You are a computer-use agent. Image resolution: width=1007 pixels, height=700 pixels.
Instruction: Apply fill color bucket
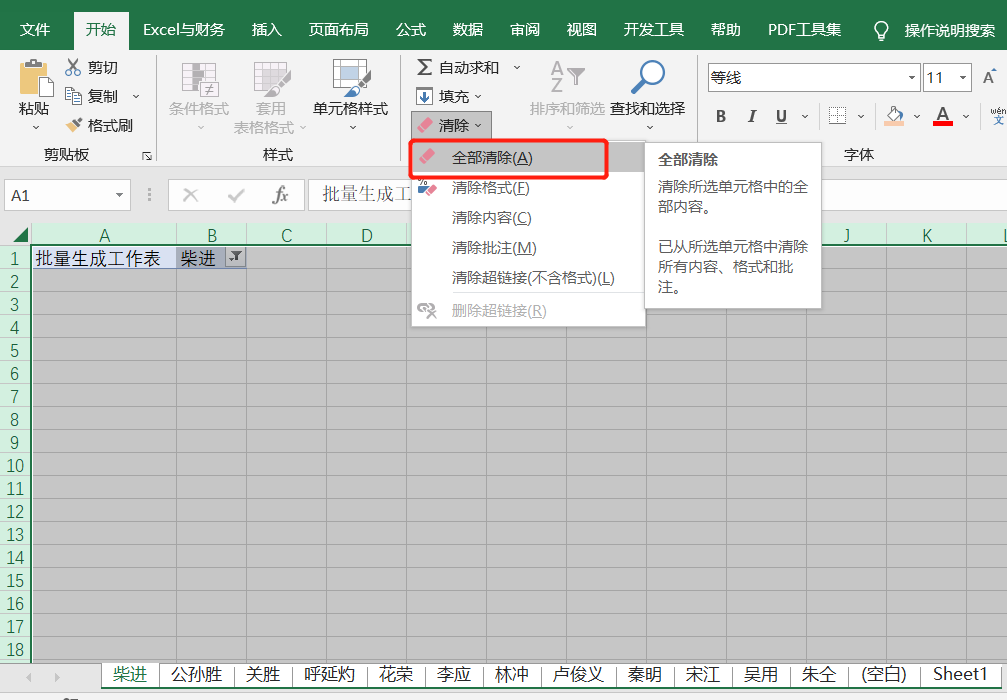(x=894, y=116)
